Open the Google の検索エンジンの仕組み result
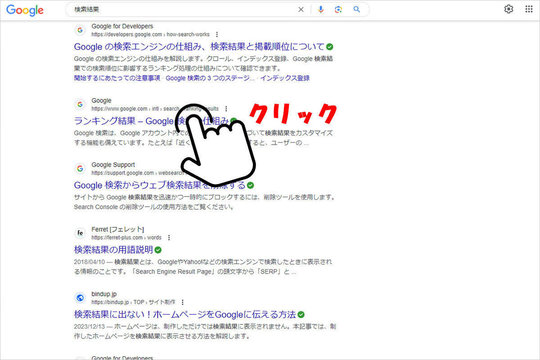 [199, 47]
